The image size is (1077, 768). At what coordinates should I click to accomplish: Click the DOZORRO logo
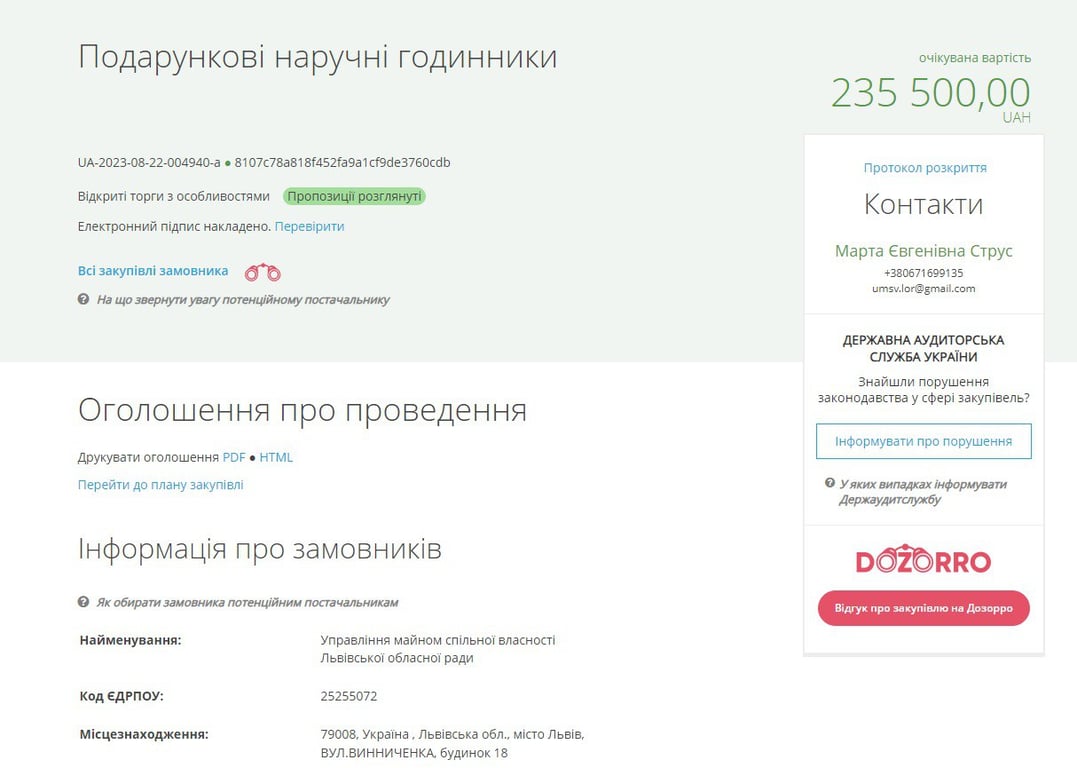pos(923,561)
